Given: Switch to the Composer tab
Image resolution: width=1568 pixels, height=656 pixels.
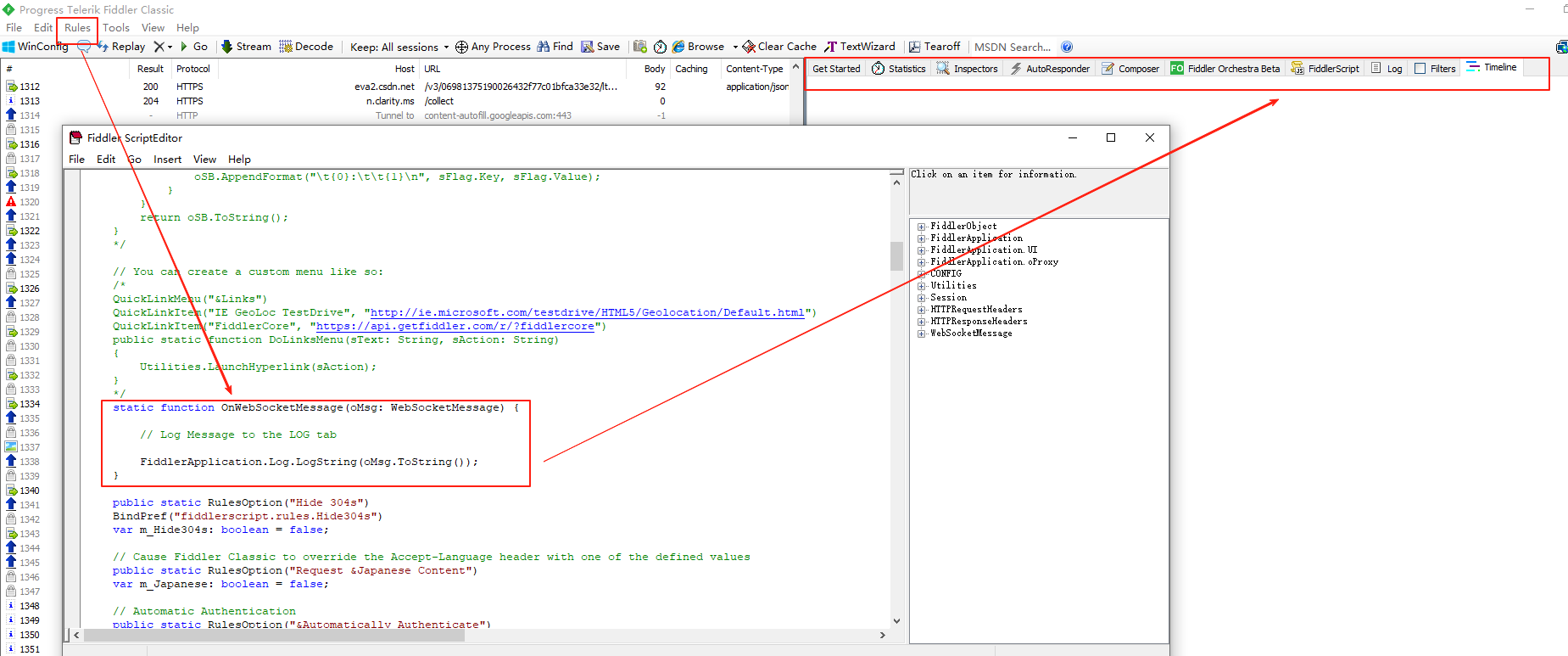Looking at the screenshot, I should coord(1130,69).
